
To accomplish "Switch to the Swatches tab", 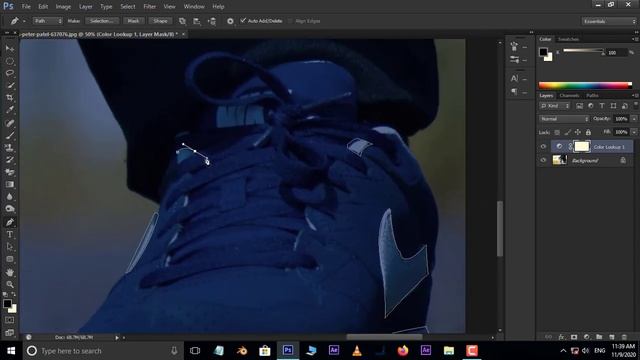I will point(568,39).
